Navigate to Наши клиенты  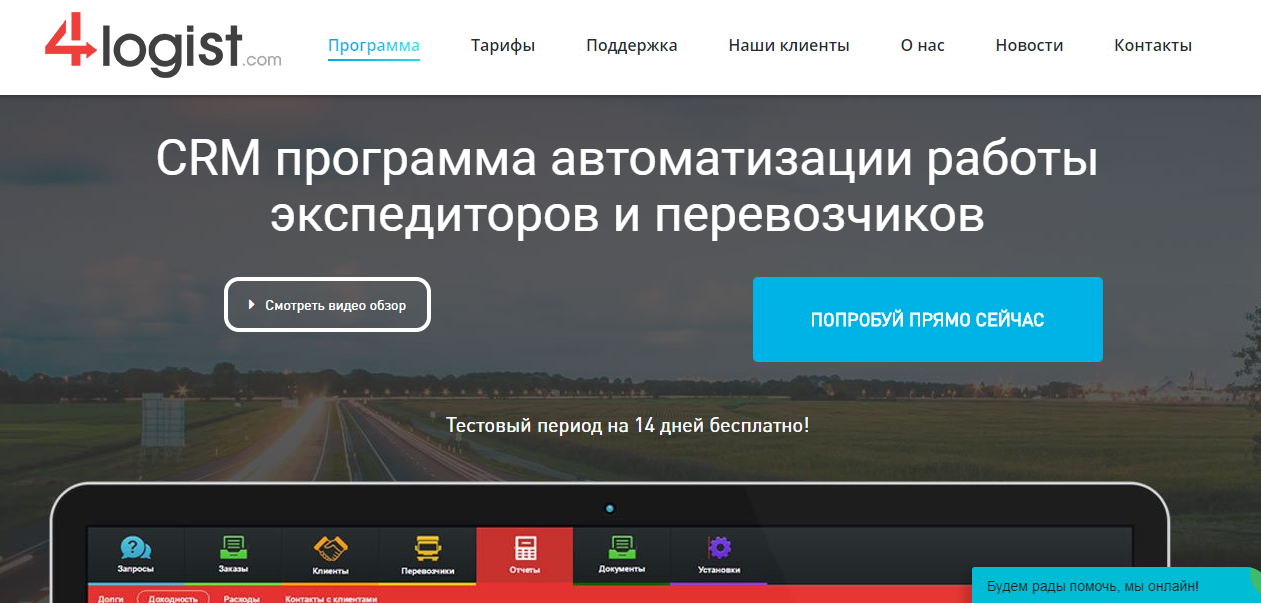click(789, 45)
